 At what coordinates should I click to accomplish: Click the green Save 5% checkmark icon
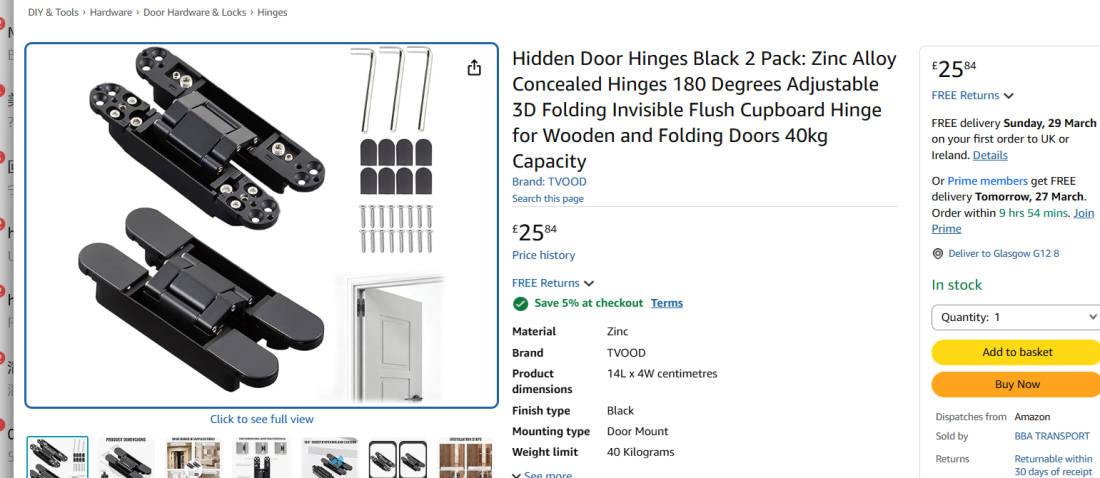coord(520,303)
